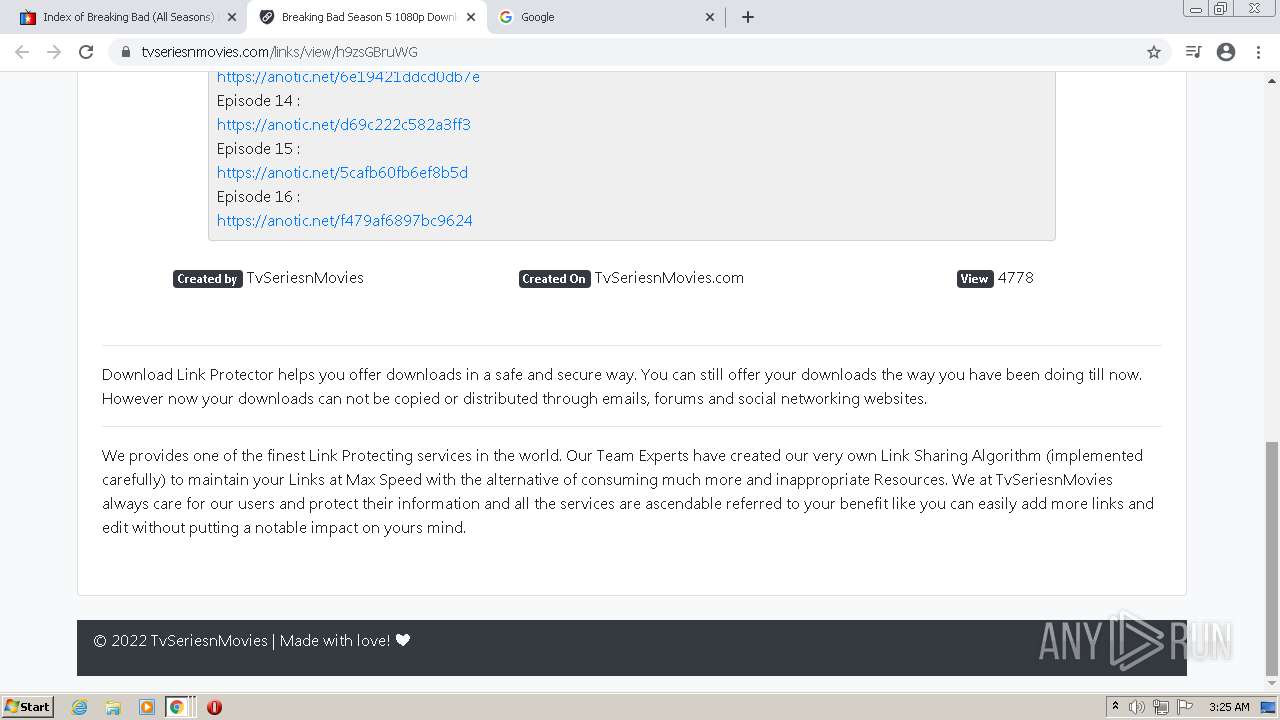The width and height of the screenshot is (1280, 720).
Task: Click the 'Episode 16 :' label
Action: (x=258, y=197)
